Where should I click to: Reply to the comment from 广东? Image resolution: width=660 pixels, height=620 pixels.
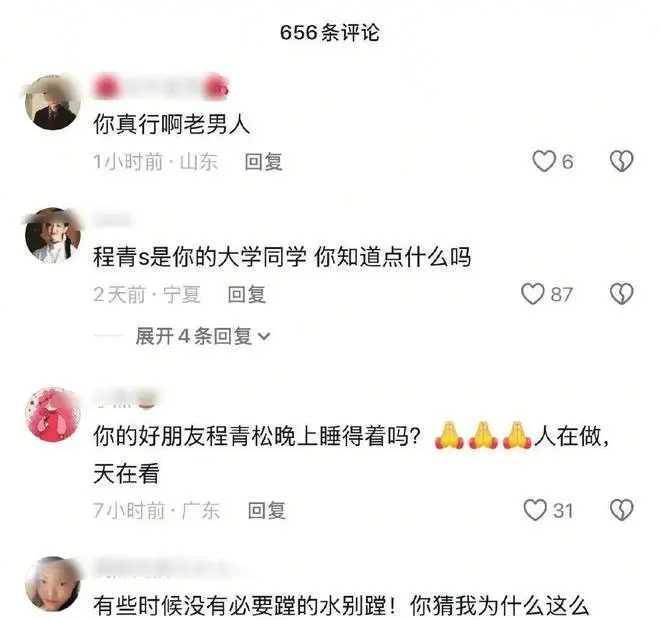[266, 511]
